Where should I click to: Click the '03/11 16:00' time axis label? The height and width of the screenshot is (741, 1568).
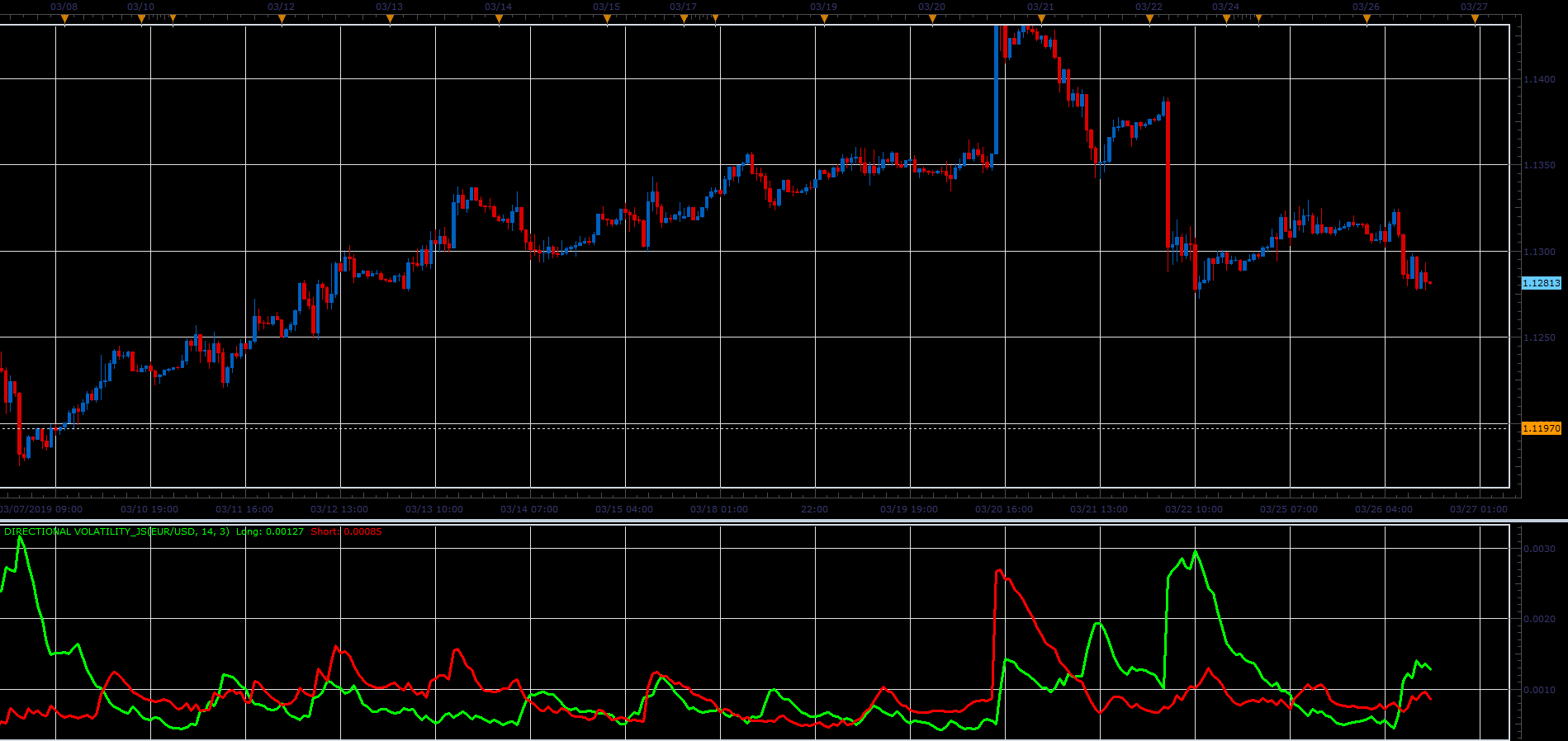pos(244,509)
